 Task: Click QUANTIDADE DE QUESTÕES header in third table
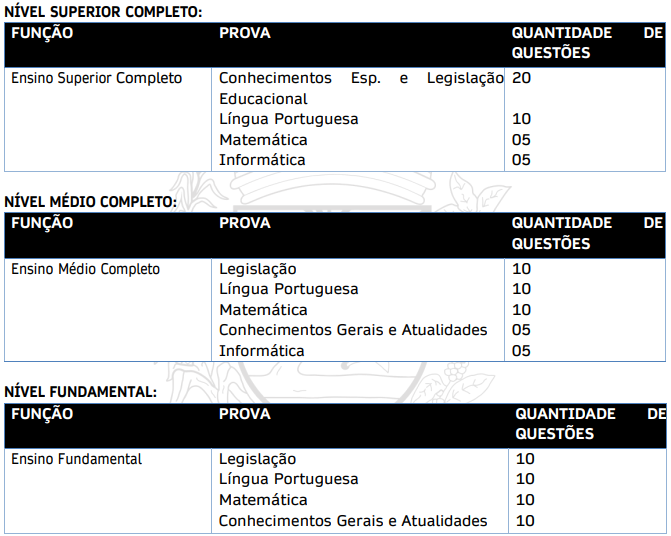click(588, 423)
